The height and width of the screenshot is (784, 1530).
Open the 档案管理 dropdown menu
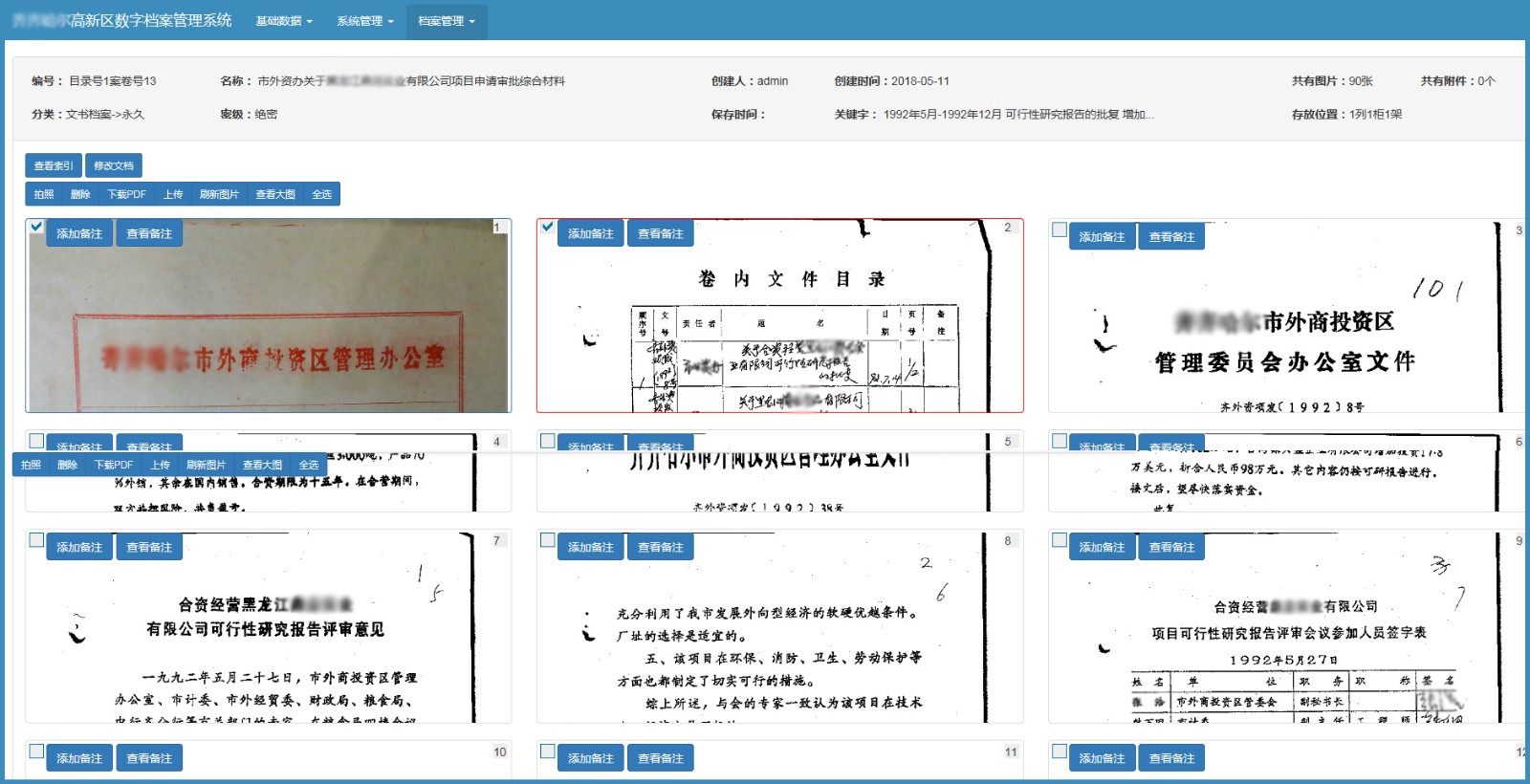(447, 21)
